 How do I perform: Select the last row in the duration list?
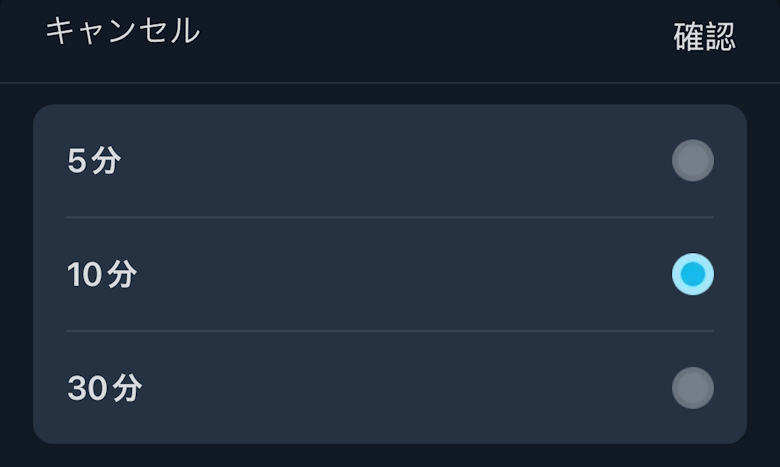tap(390, 389)
